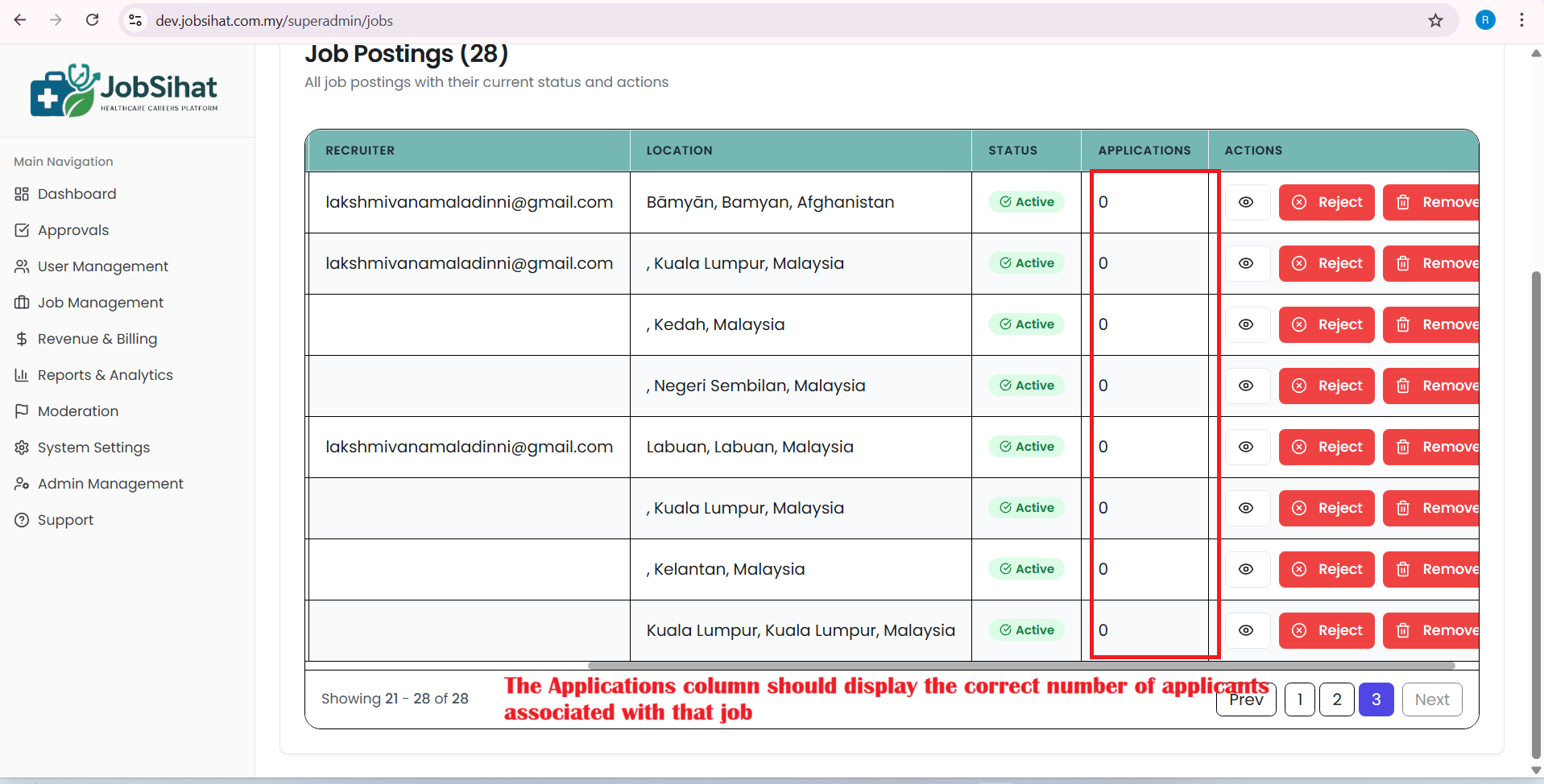The width and height of the screenshot is (1544, 784).
Task: Open Revenue & Billing page
Action: (x=97, y=339)
